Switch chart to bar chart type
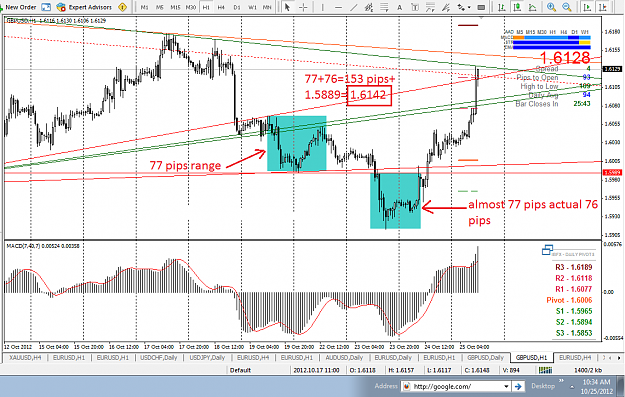This screenshot has width=625, height=397. click(502, 7)
